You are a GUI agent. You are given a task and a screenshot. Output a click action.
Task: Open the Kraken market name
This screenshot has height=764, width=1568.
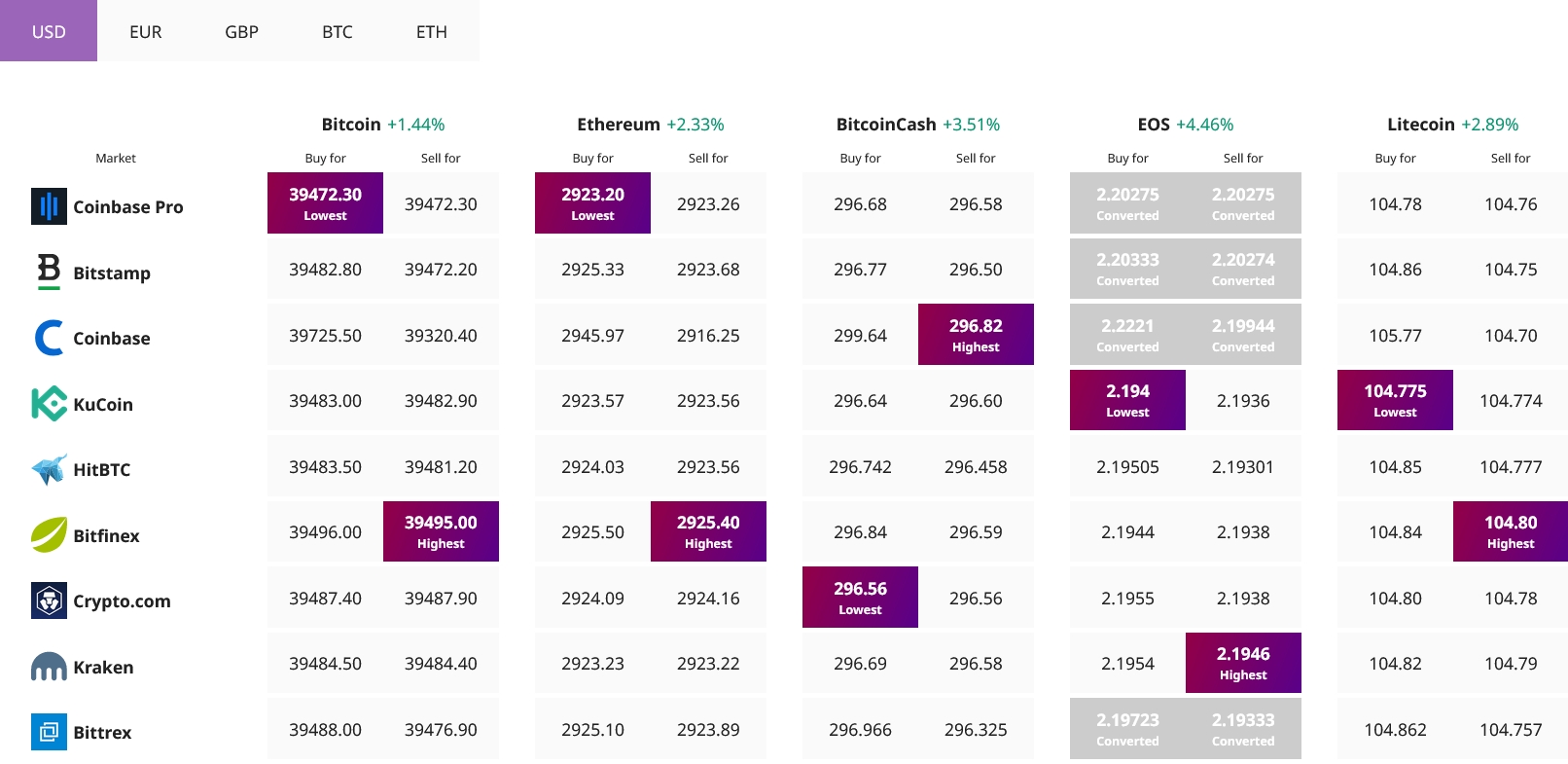pos(103,667)
